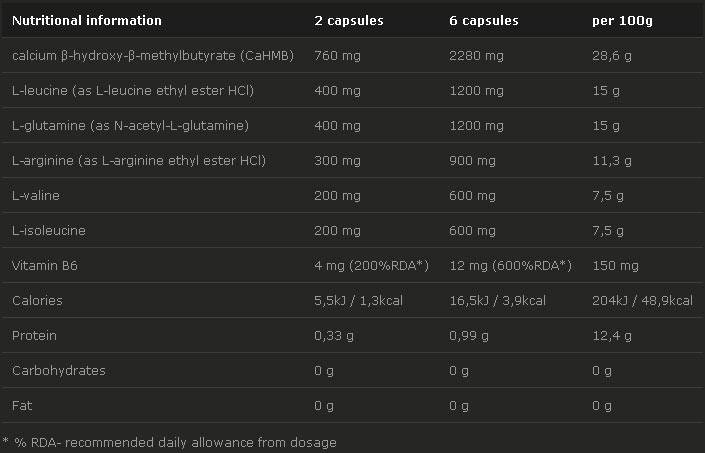Click the L-isoleucine row label
The width and height of the screenshot is (705, 453).
tap(48, 230)
